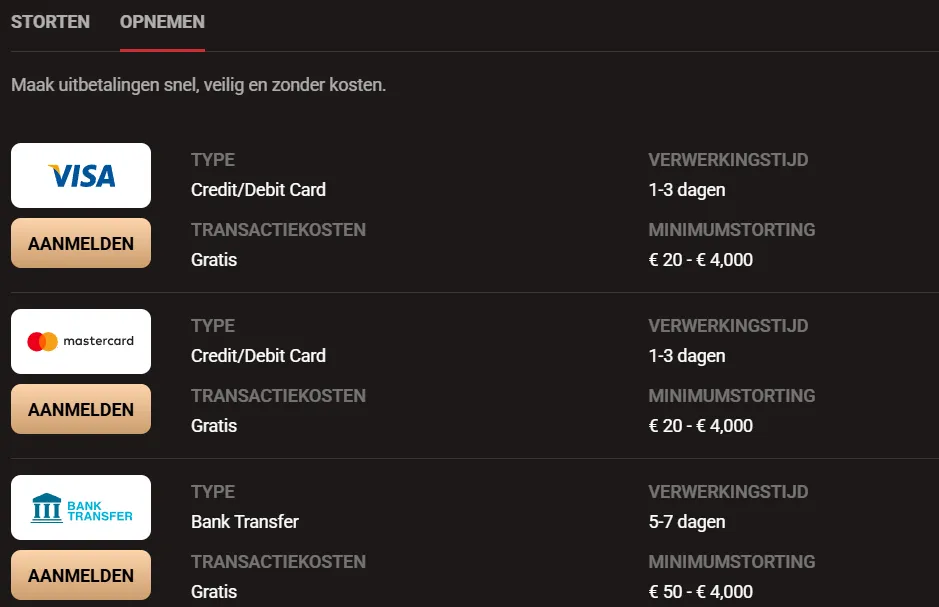
Task: Click AANMELDEN next to Bank Transfer
Action: tap(80, 575)
